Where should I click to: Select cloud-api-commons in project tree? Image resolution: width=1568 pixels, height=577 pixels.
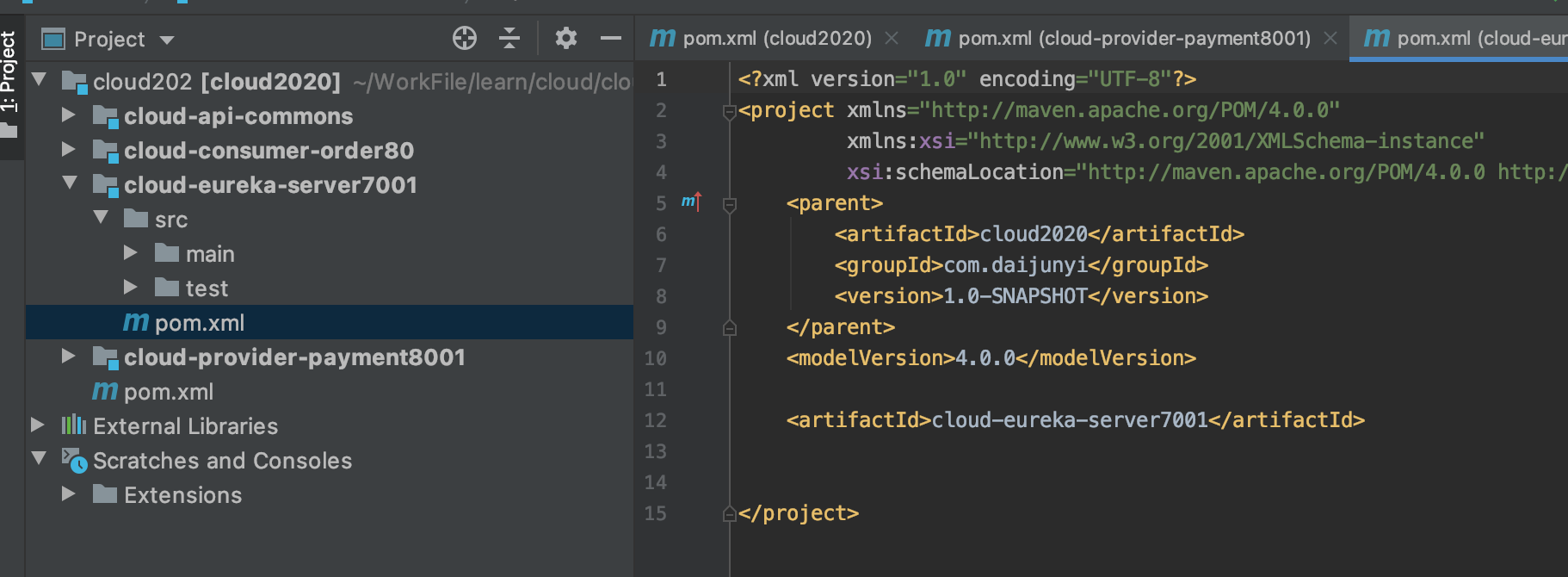238,116
